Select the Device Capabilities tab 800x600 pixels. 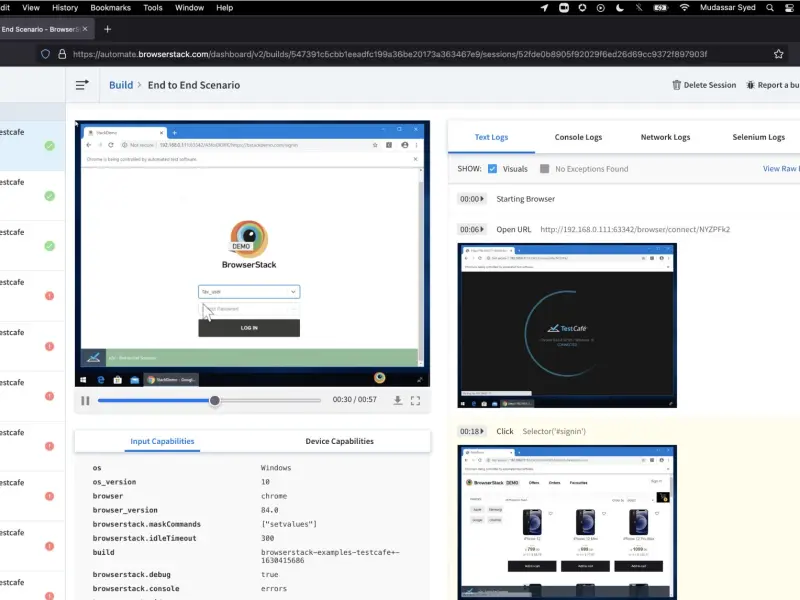pyautogui.click(x=339, y=441)
